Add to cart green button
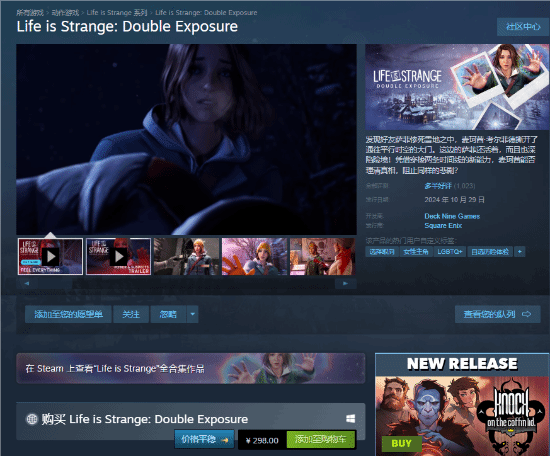This screenshot has width=550, height=456. 321,439
